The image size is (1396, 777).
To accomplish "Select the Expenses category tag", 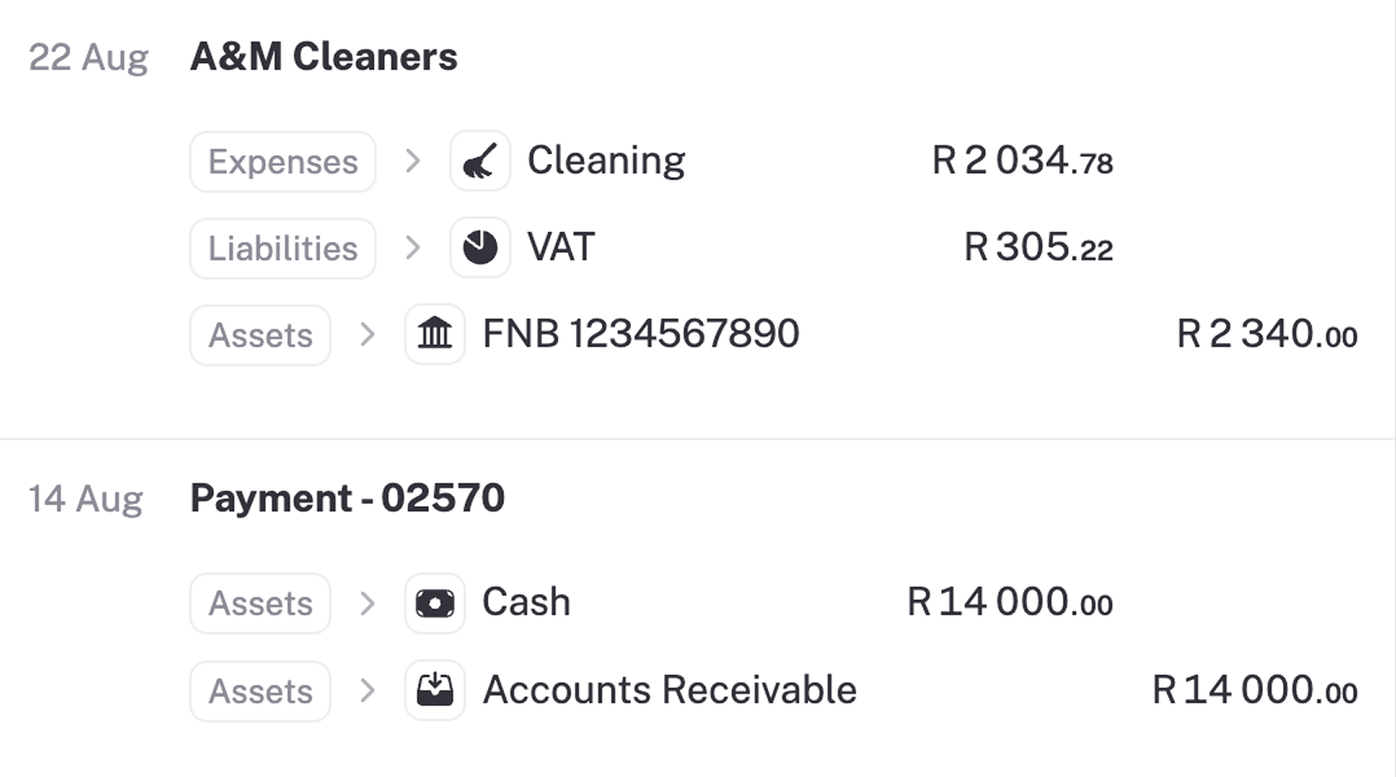I will coord(283,162).
